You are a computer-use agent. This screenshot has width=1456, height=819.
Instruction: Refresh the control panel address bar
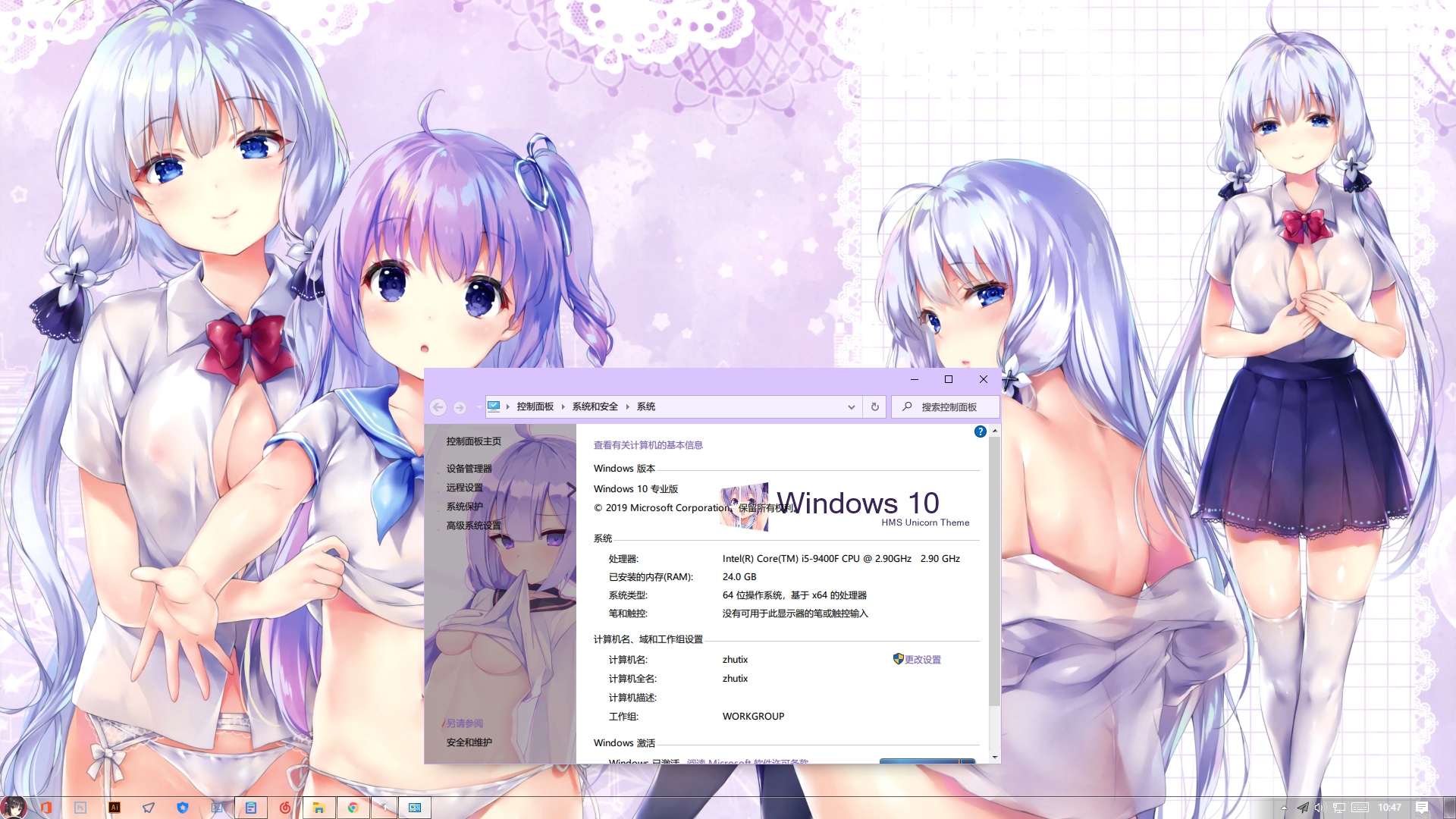[x=874, y=406]
